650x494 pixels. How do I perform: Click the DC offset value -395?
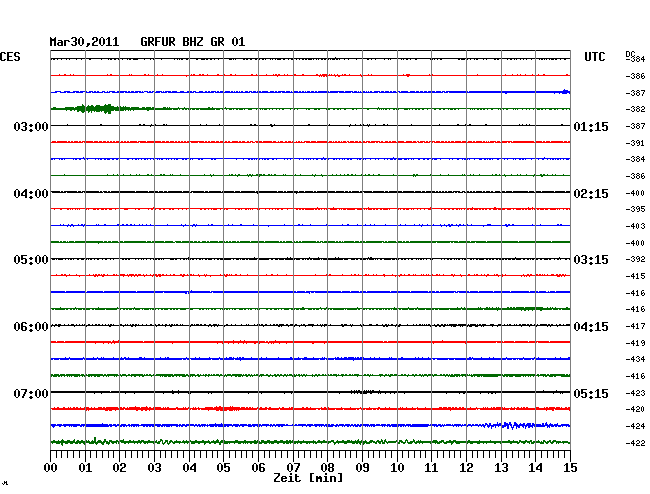click(x=635, y=209)
